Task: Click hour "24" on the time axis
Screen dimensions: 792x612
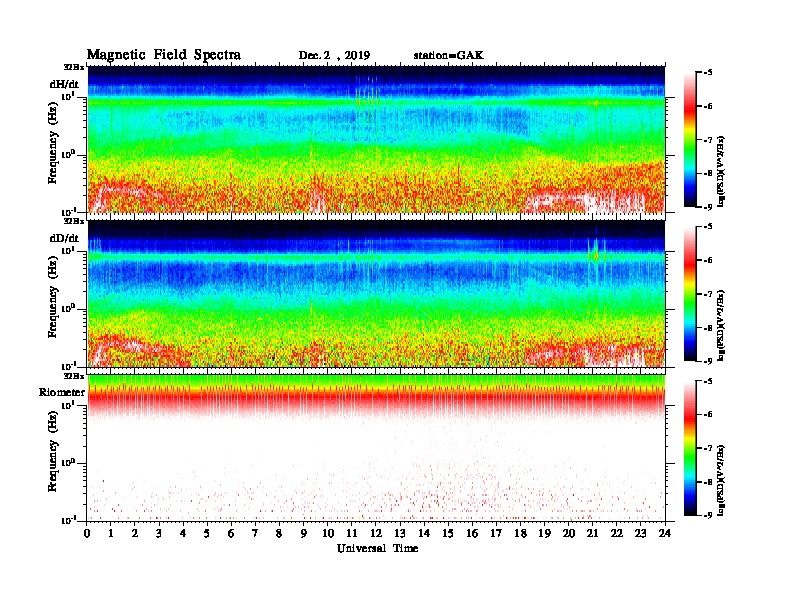Action: 665,534
